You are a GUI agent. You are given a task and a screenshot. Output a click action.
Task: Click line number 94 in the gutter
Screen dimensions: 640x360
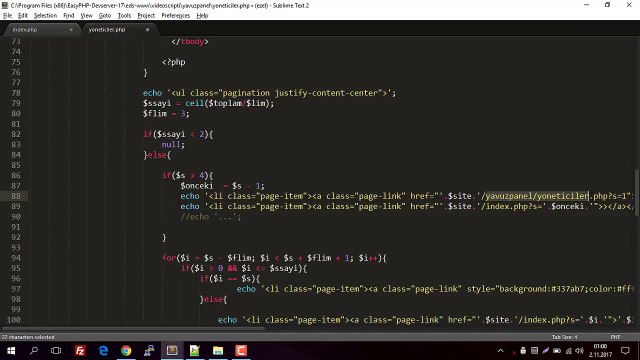tap(16, 258)
